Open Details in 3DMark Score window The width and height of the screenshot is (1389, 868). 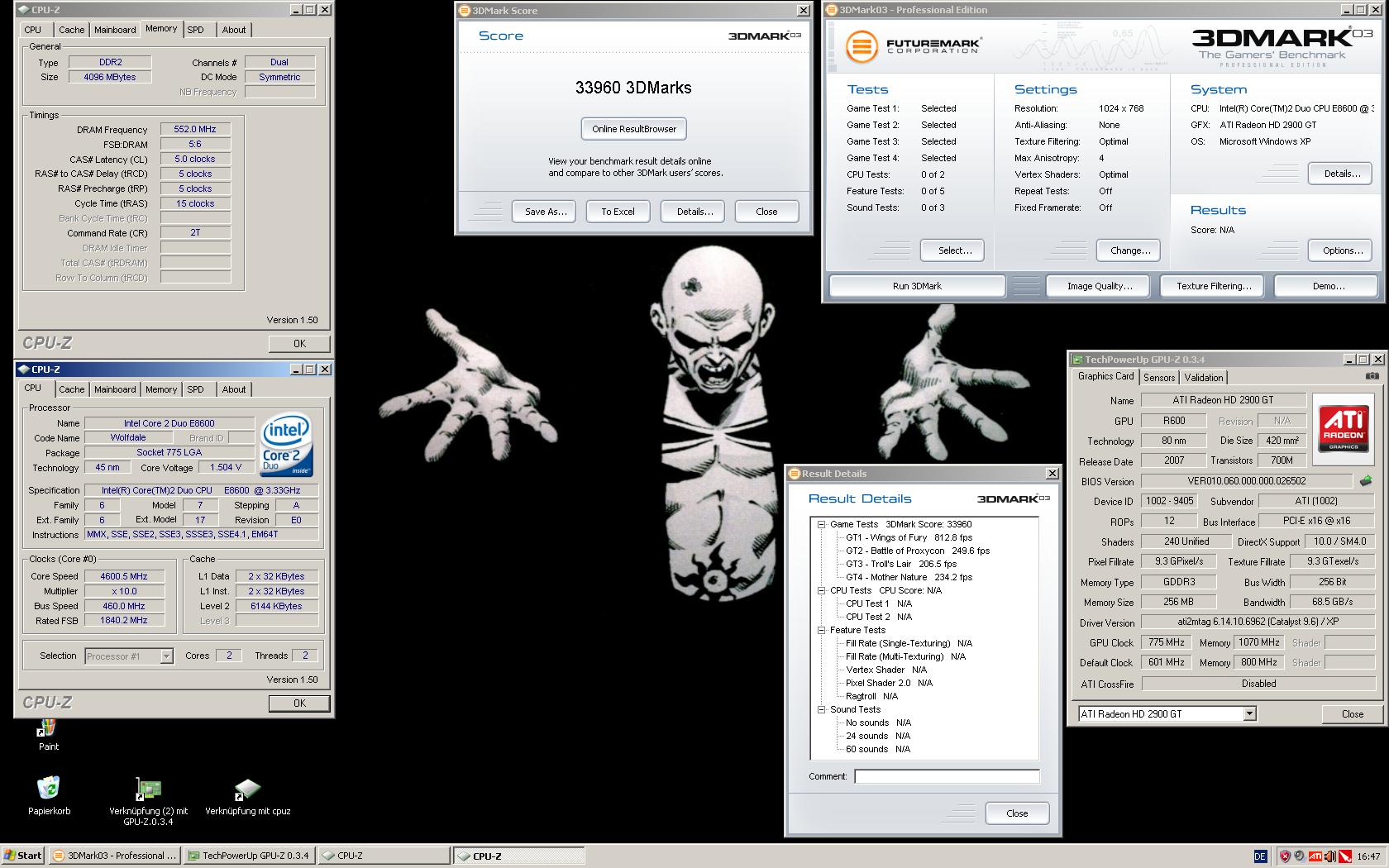(694, 212)
